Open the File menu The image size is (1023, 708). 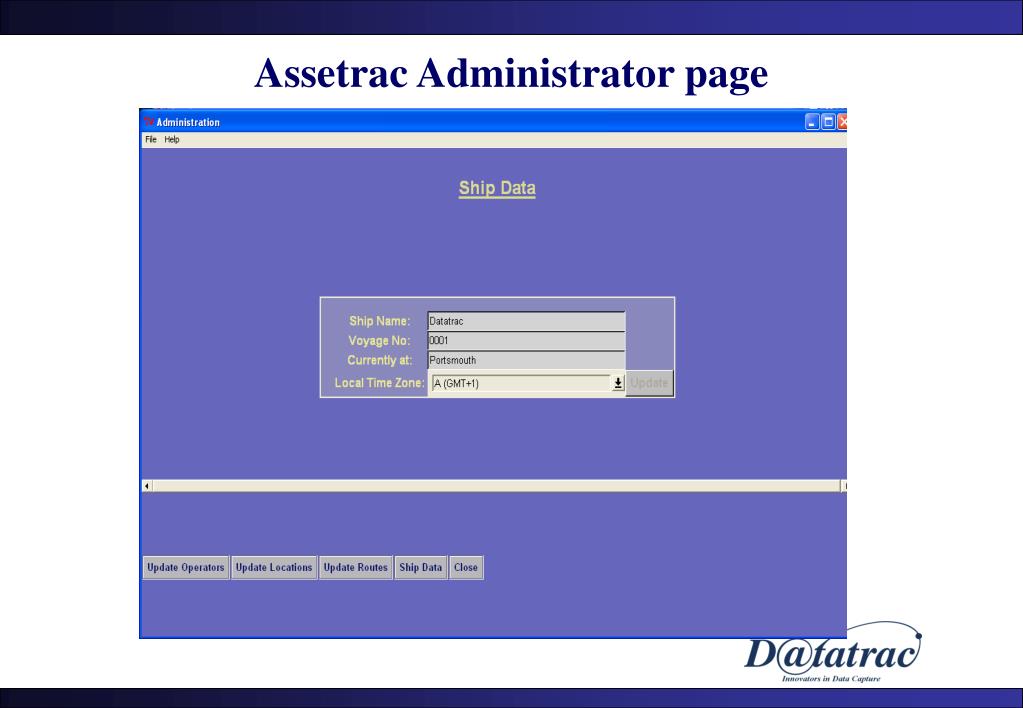click(x=151, y=139)
